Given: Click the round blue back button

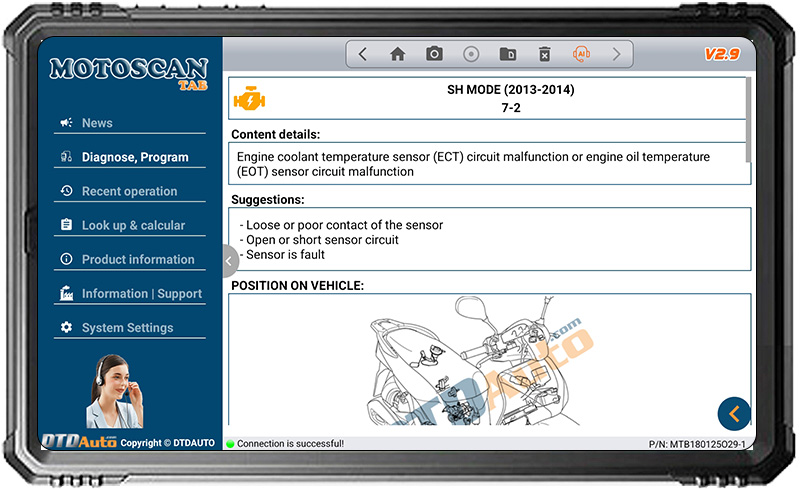Looking at the screenshot, I should point(734,413).
